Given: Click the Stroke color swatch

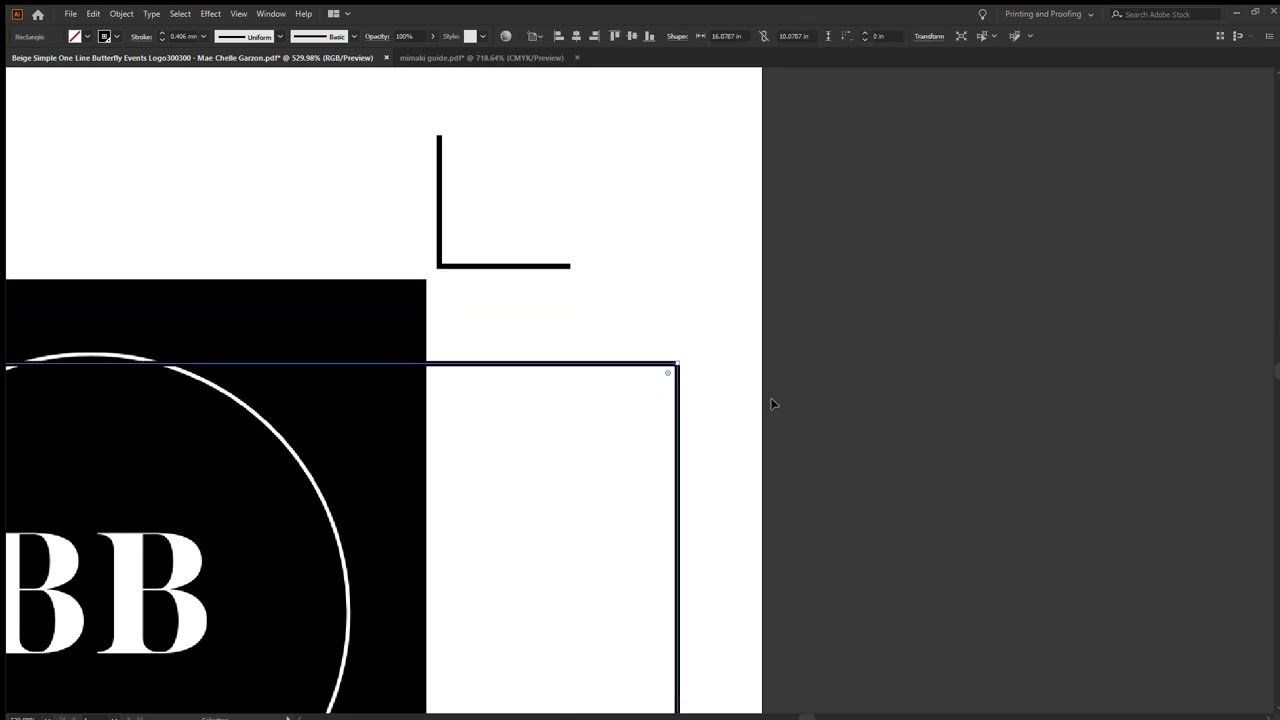Looking at the screenshot, I should coord(104,36).
